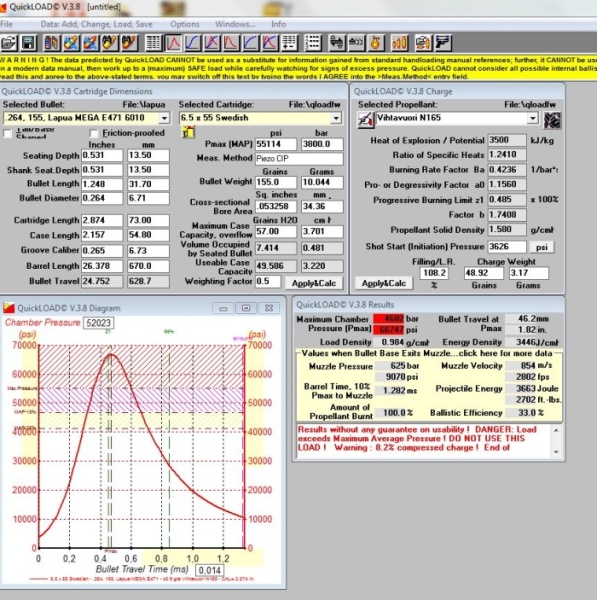Click the Pmax (MAP) psi field

click(x=276, y=144)
